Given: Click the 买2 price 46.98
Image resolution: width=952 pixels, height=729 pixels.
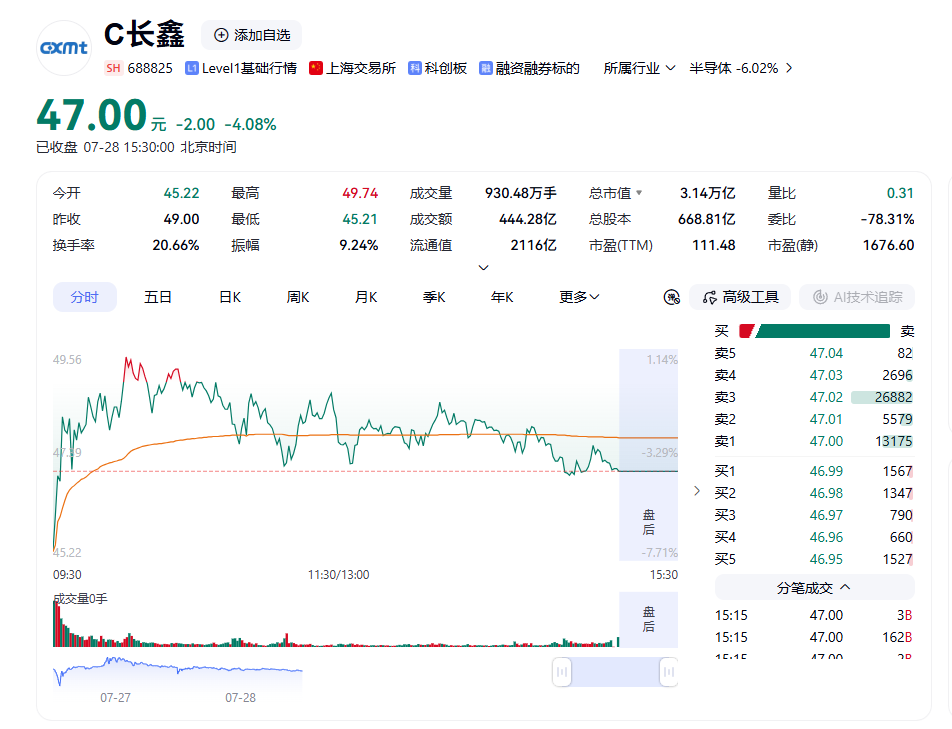Looking at the screenshot, I should (x=826, y=493).
